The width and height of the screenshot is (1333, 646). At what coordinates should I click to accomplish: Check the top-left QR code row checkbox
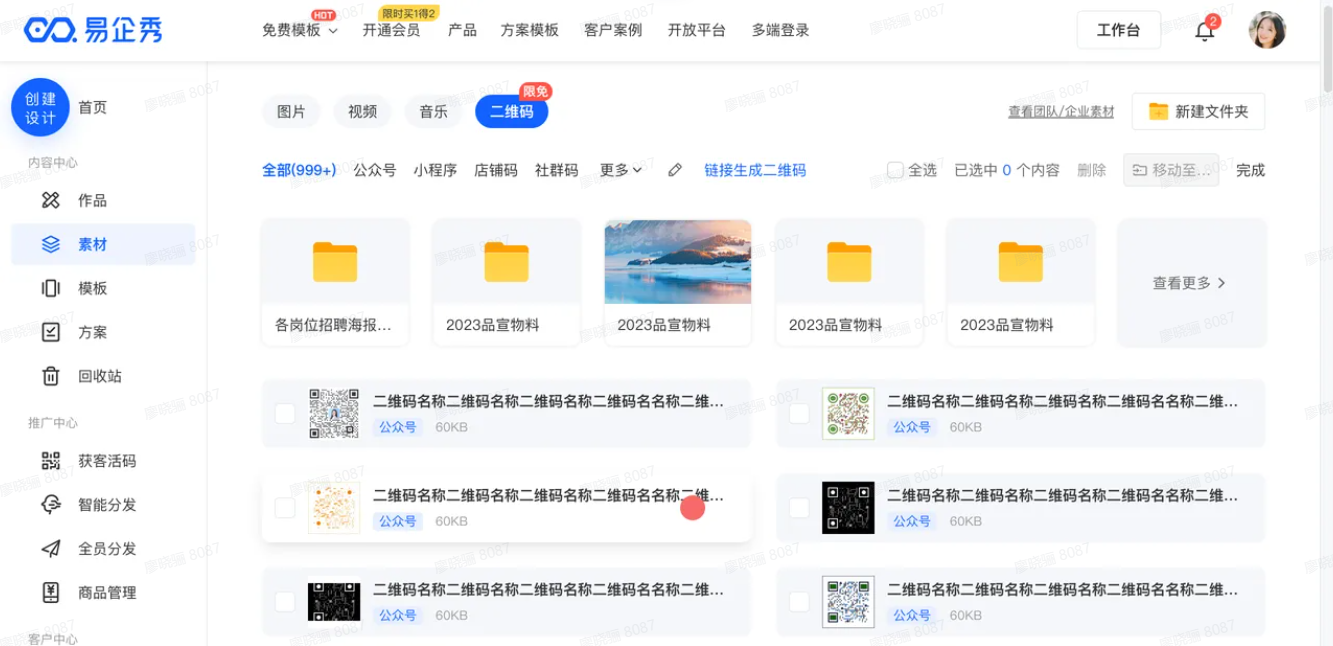point(285,413)
